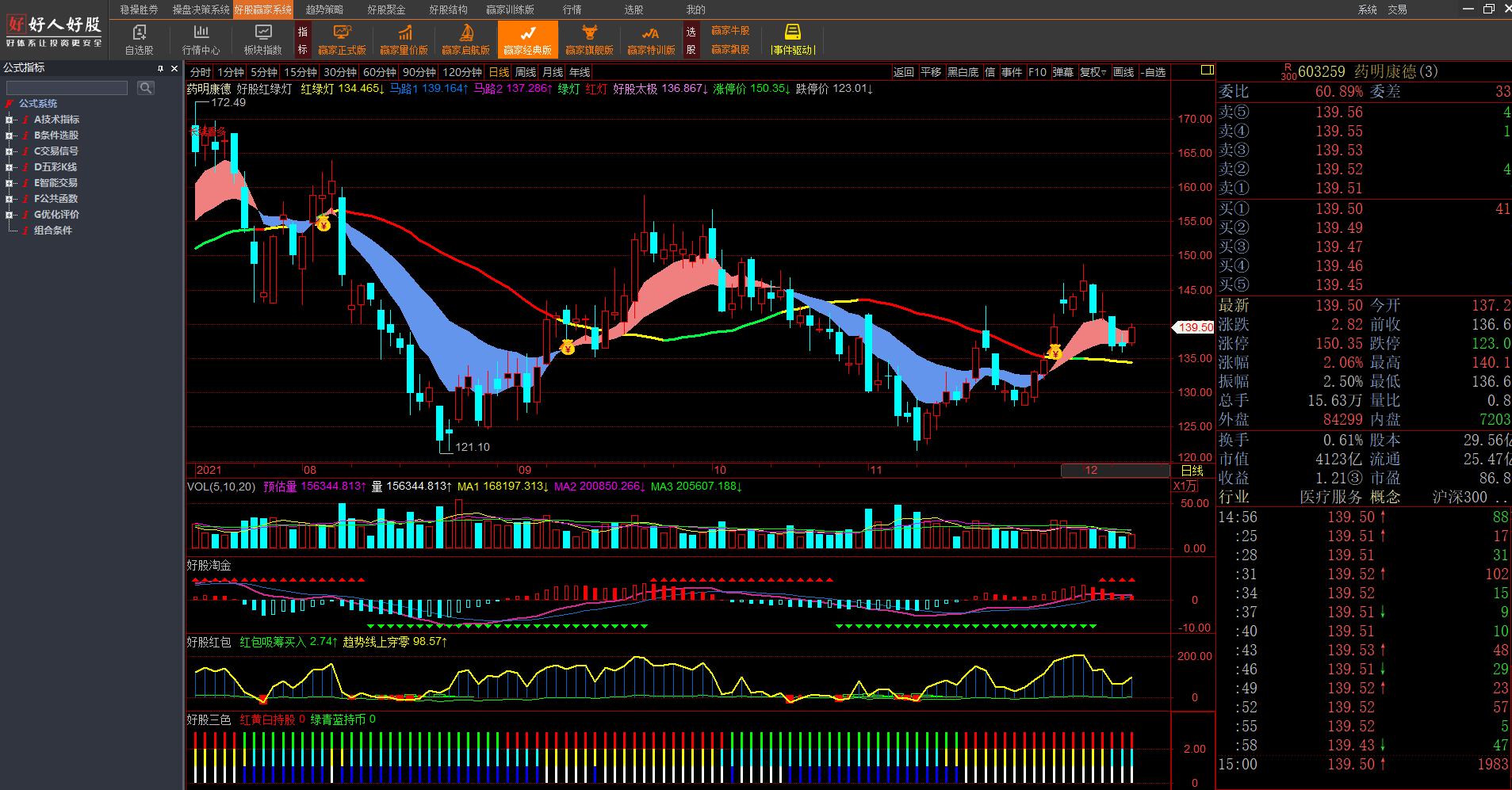
Task: Pin the 公式指标 panel with pushpin icon
Action: 160,68
